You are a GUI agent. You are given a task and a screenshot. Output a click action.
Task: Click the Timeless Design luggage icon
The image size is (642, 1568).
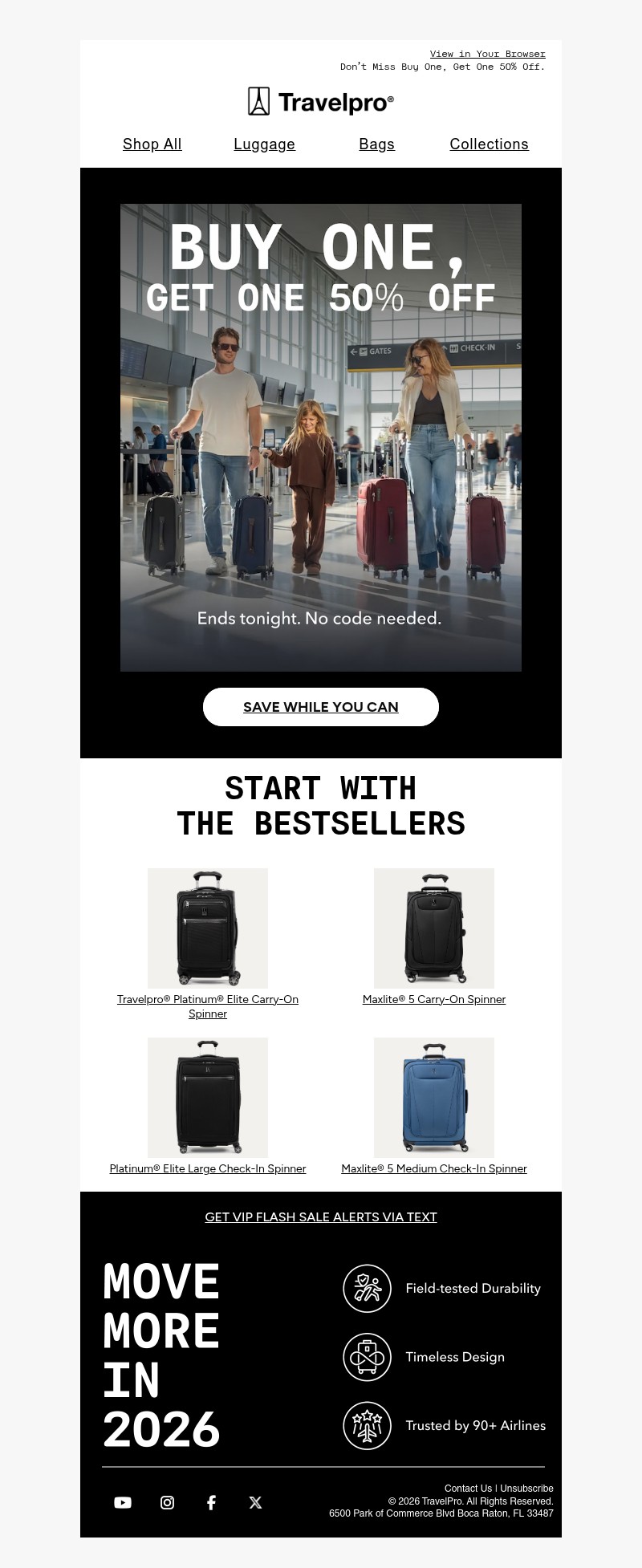pos(367,1357)
